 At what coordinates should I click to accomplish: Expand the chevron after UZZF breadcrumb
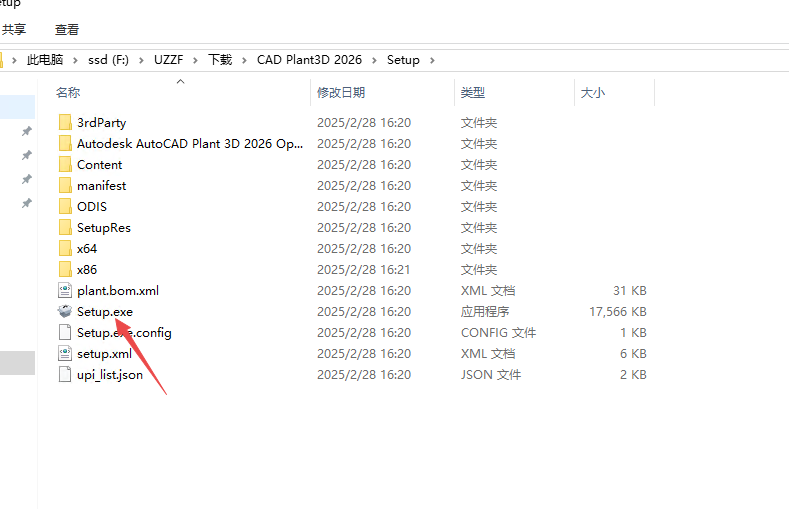pos(196,60)
